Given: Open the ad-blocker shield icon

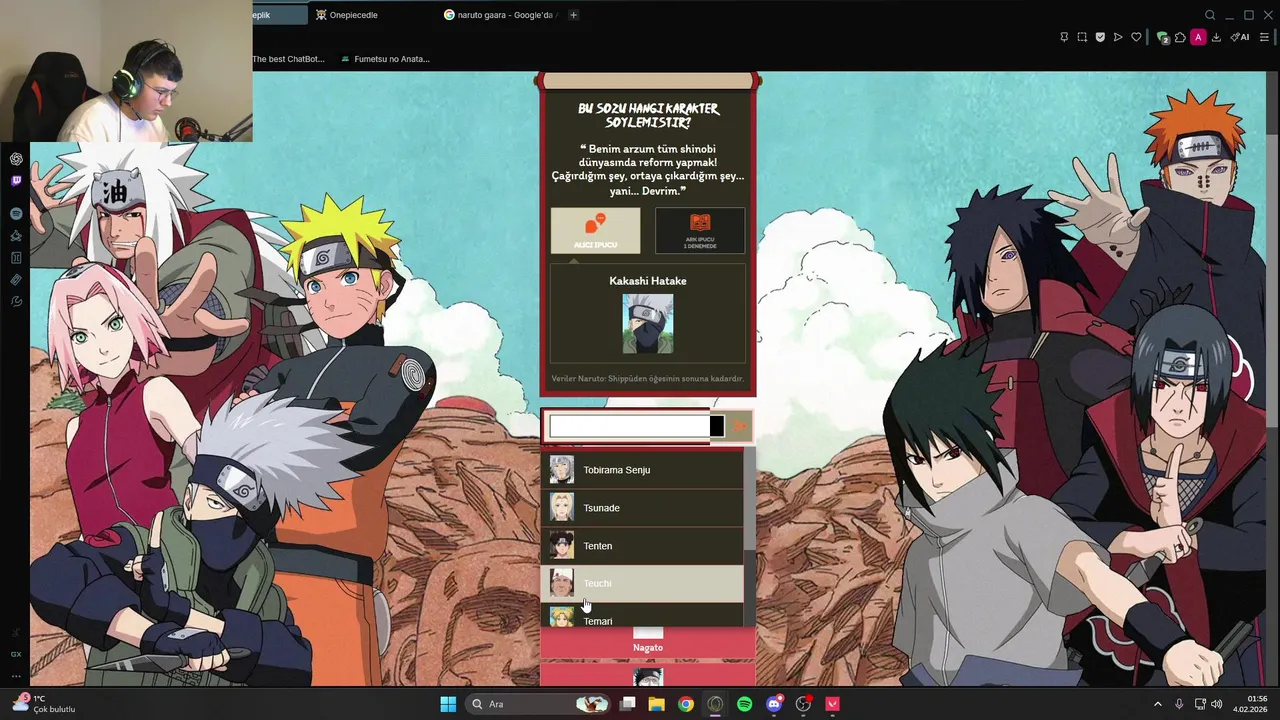Looking at the screenshot, I should pyautogui.click(x=1100, y=37).
